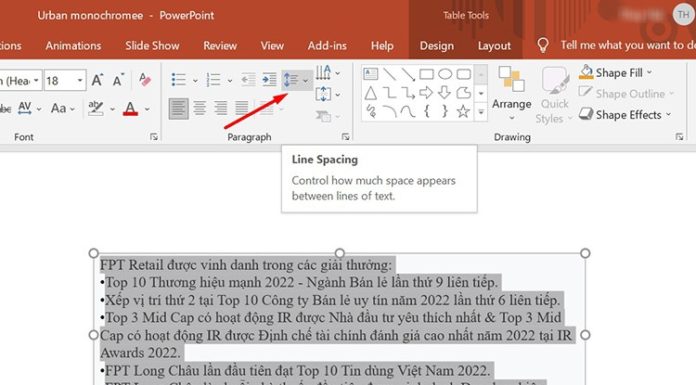Click the lightbulb Tell me icon
The image size is (696, 385).
[543, 45]
